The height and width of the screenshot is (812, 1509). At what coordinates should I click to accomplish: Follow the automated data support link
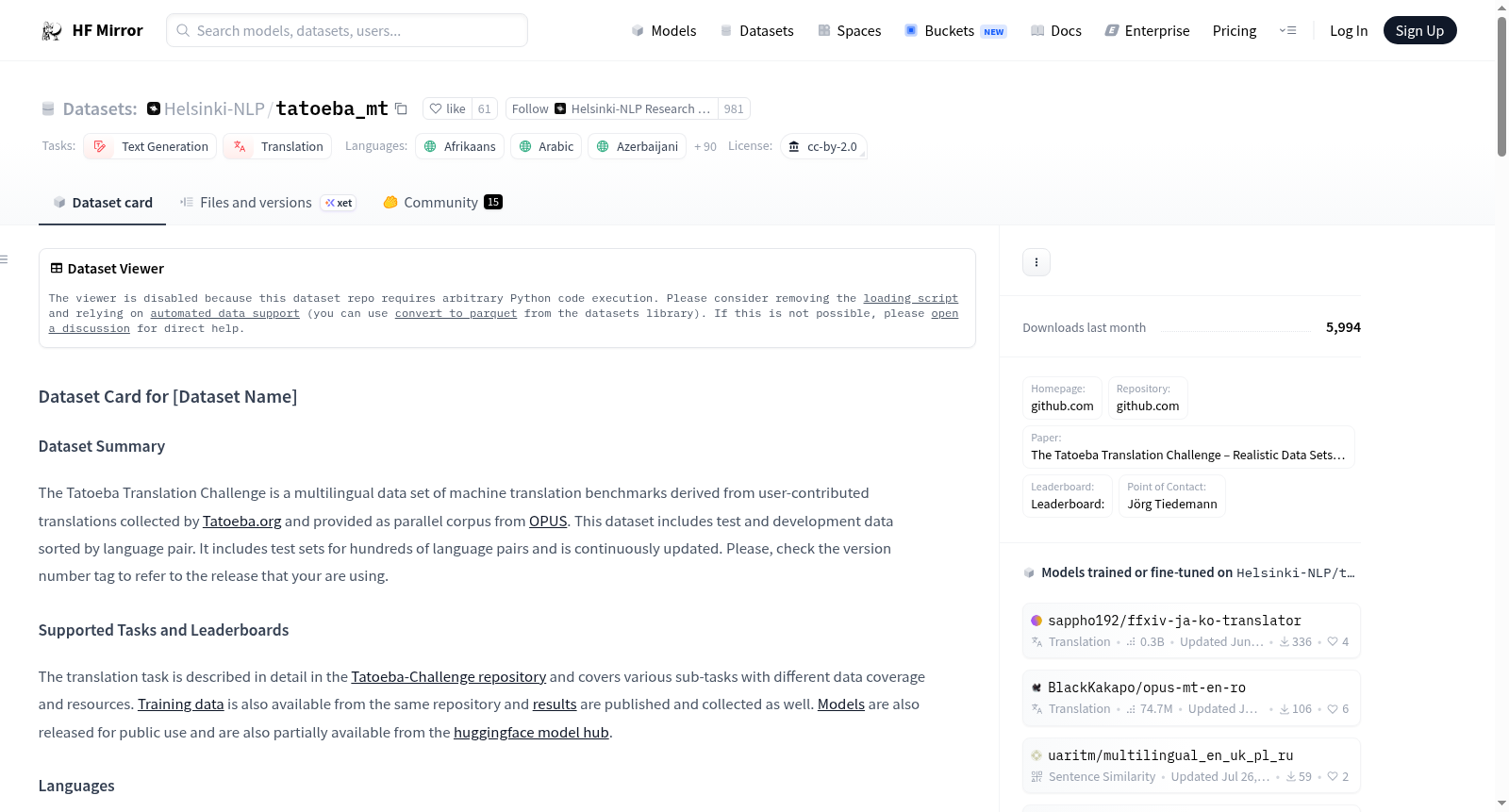click(x=224, y=313)
